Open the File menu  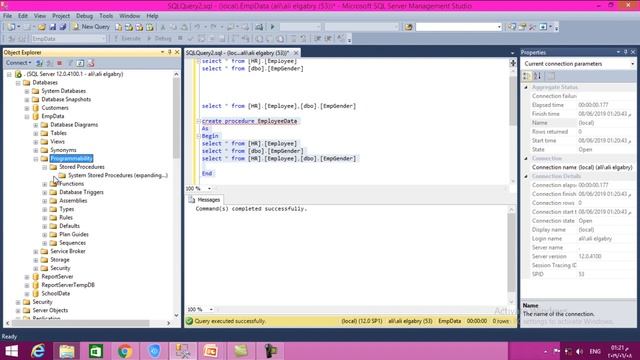click(7, 16)
